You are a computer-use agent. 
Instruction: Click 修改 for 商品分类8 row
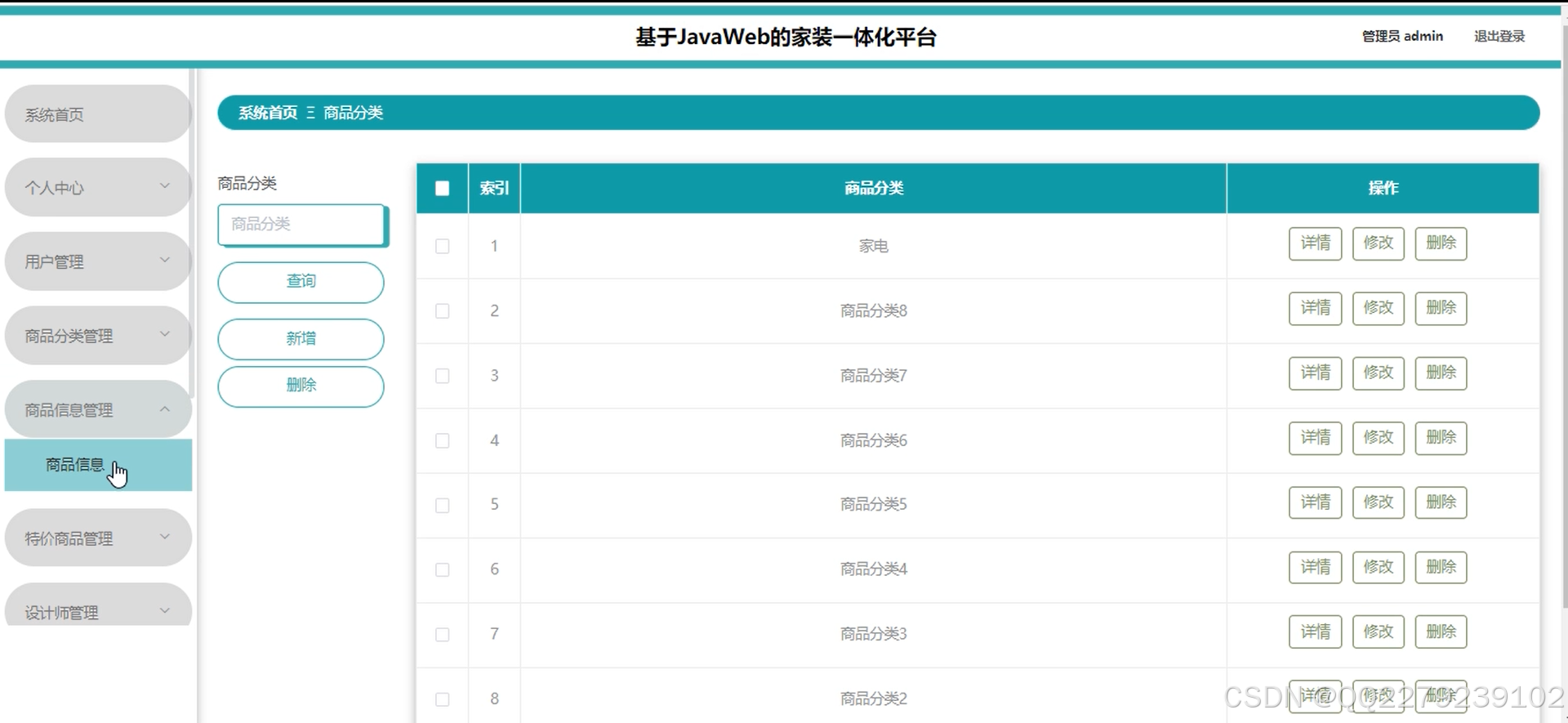[x=1378, y=308]
